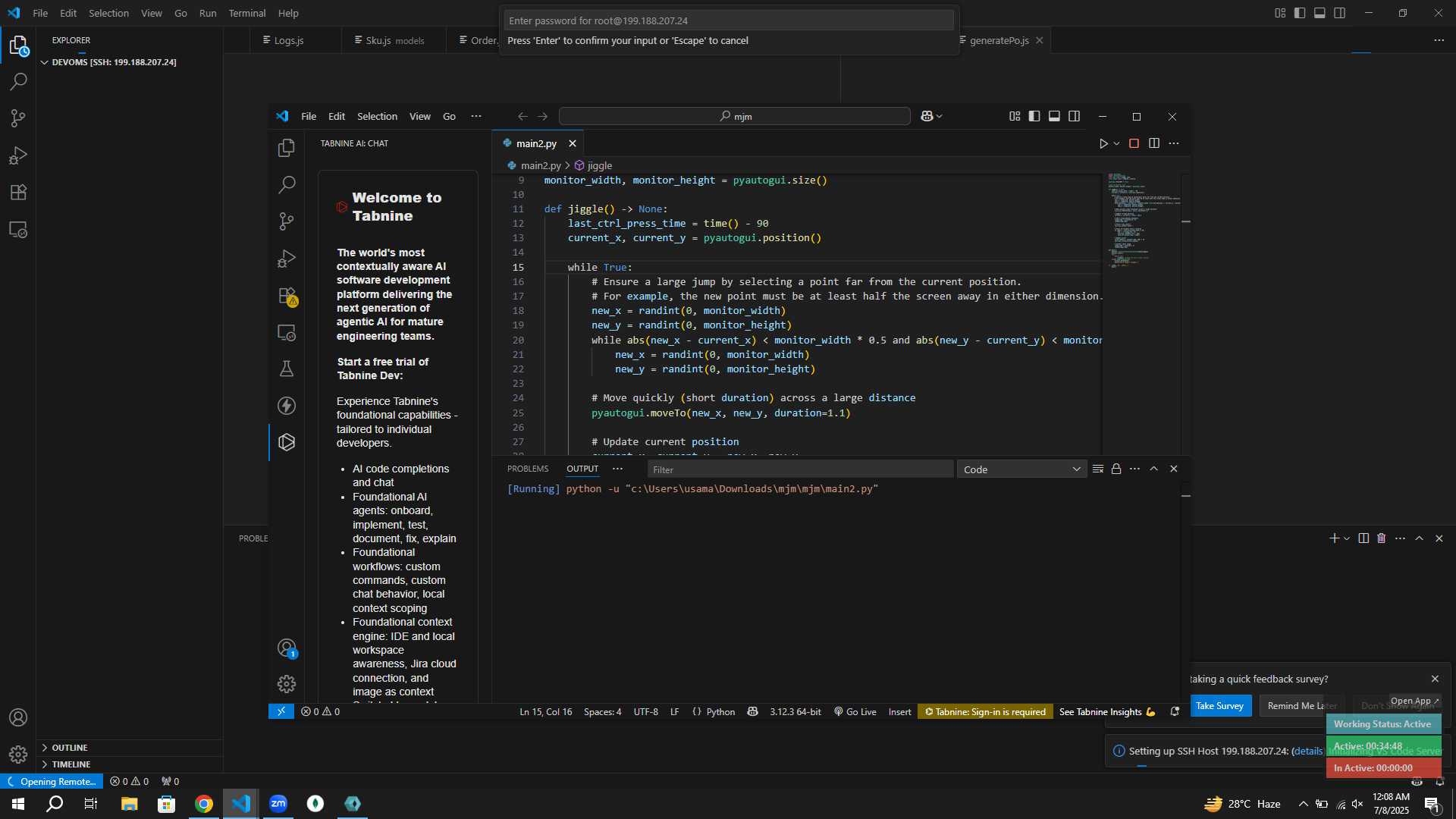Open the remote window indicator in mjm status bar
The width and height of the screenshot is (1456, 819).
coord(281,711)
